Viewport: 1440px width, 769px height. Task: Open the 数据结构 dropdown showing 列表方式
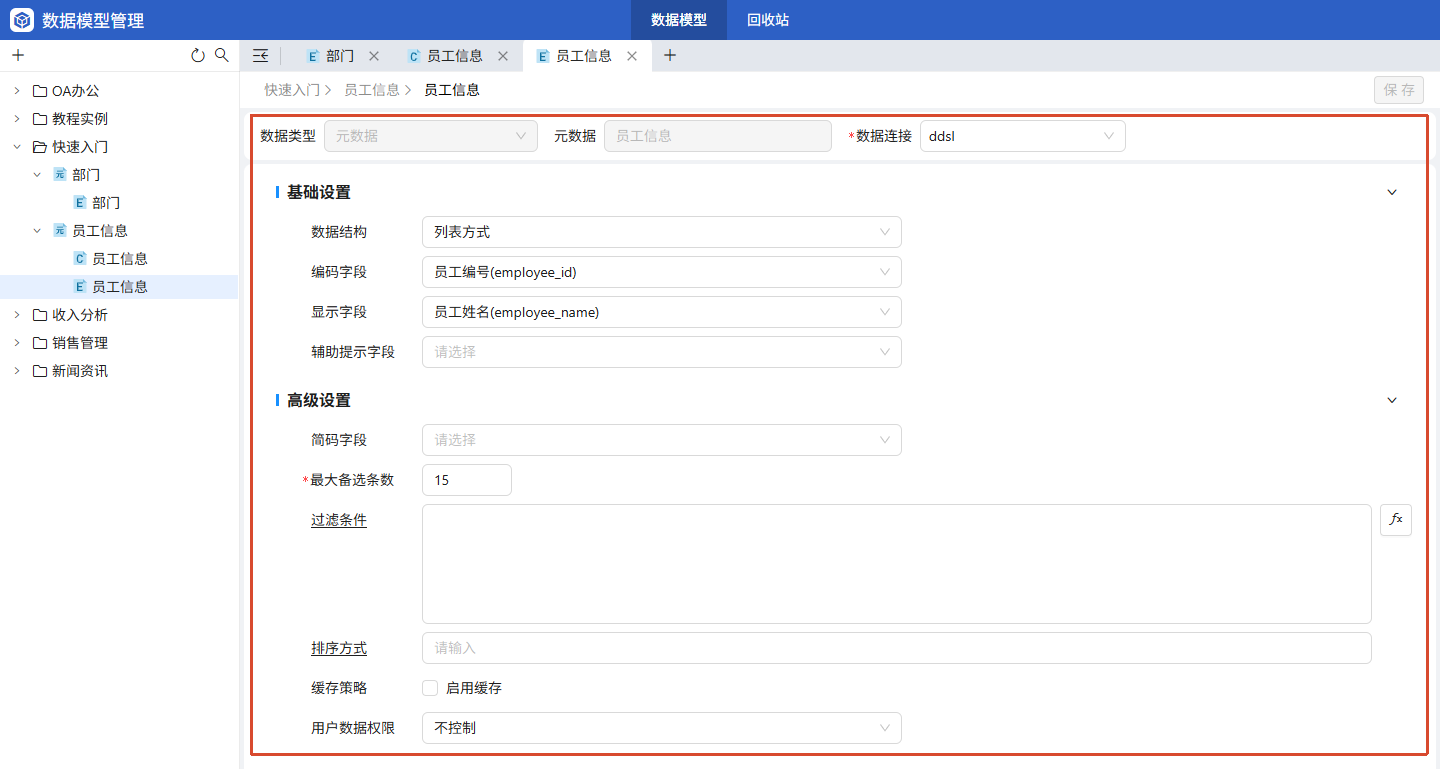tap(661, 232)
